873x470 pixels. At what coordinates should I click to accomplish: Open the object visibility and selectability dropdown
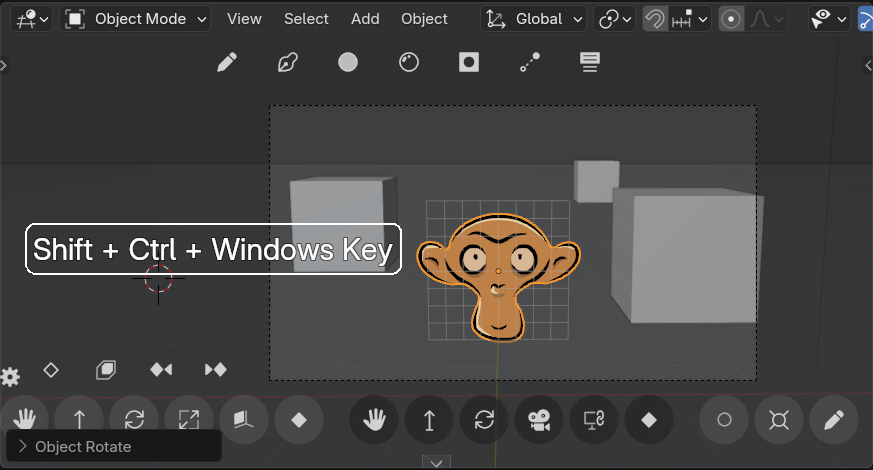828,19
